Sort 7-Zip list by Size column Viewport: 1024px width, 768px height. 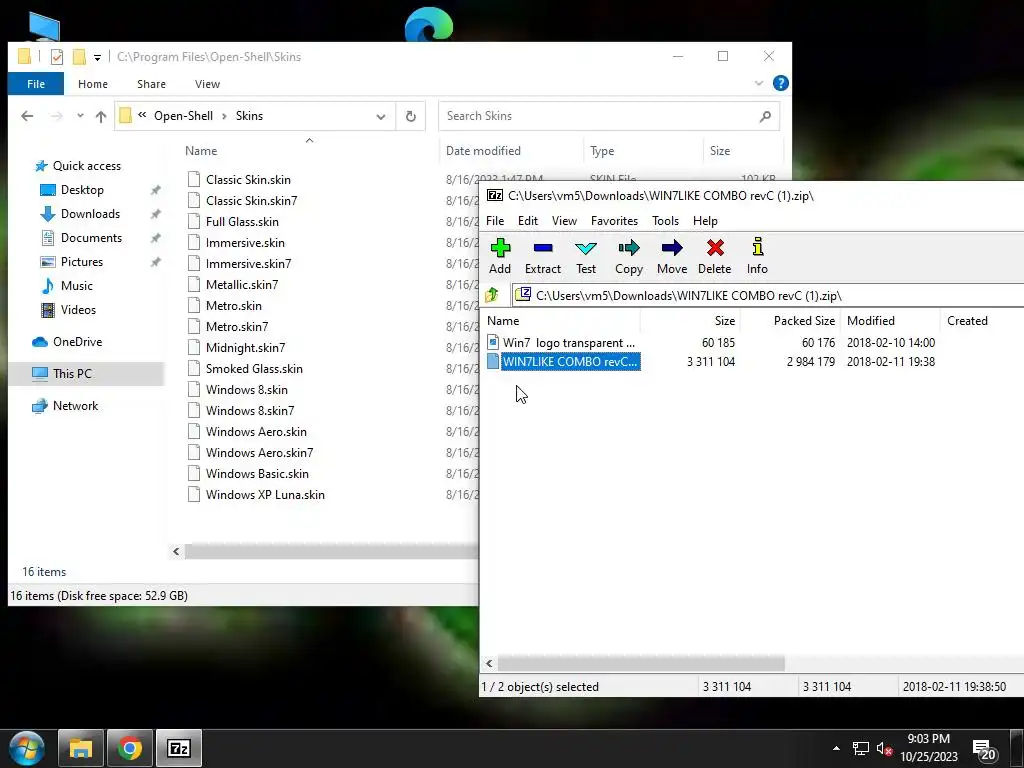pos(724,321)
